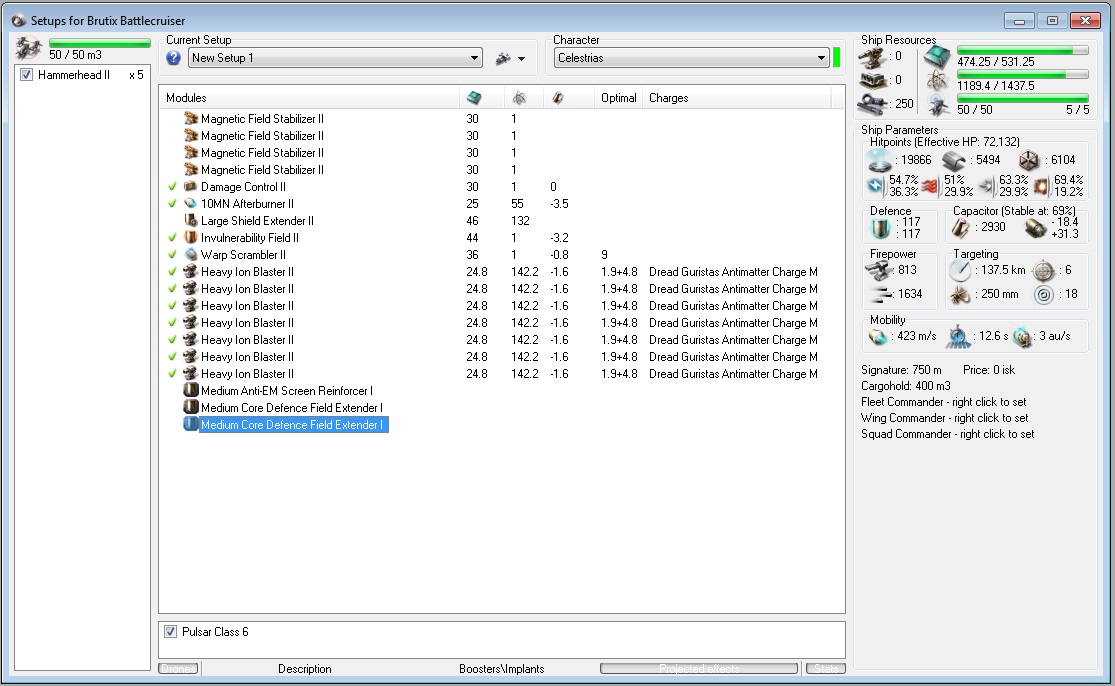Click the Defence tank icon showing 117
This screenshot has width=1115, height=686.
pyautogui.click(x=880, y=228)
